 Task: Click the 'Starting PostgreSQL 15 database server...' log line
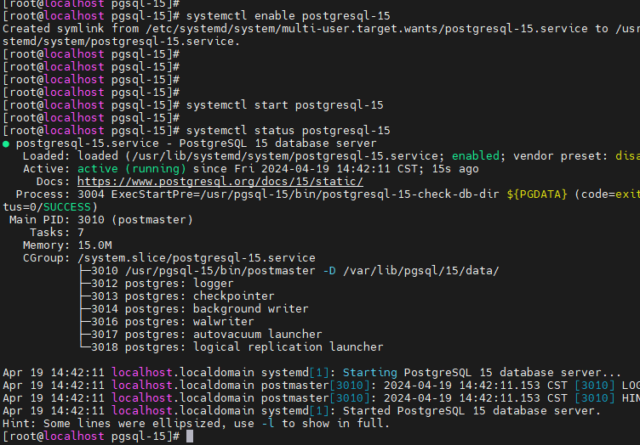click(x=311, y=372)
